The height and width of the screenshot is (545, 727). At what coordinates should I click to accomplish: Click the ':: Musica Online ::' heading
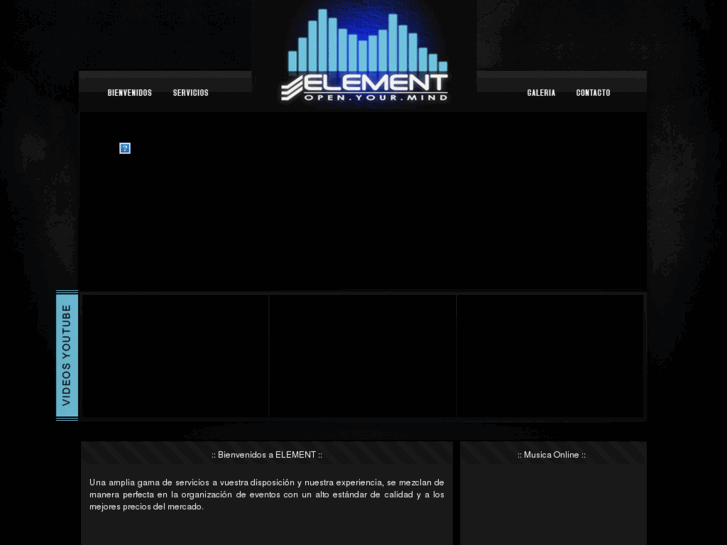click(x=552, y=455)
